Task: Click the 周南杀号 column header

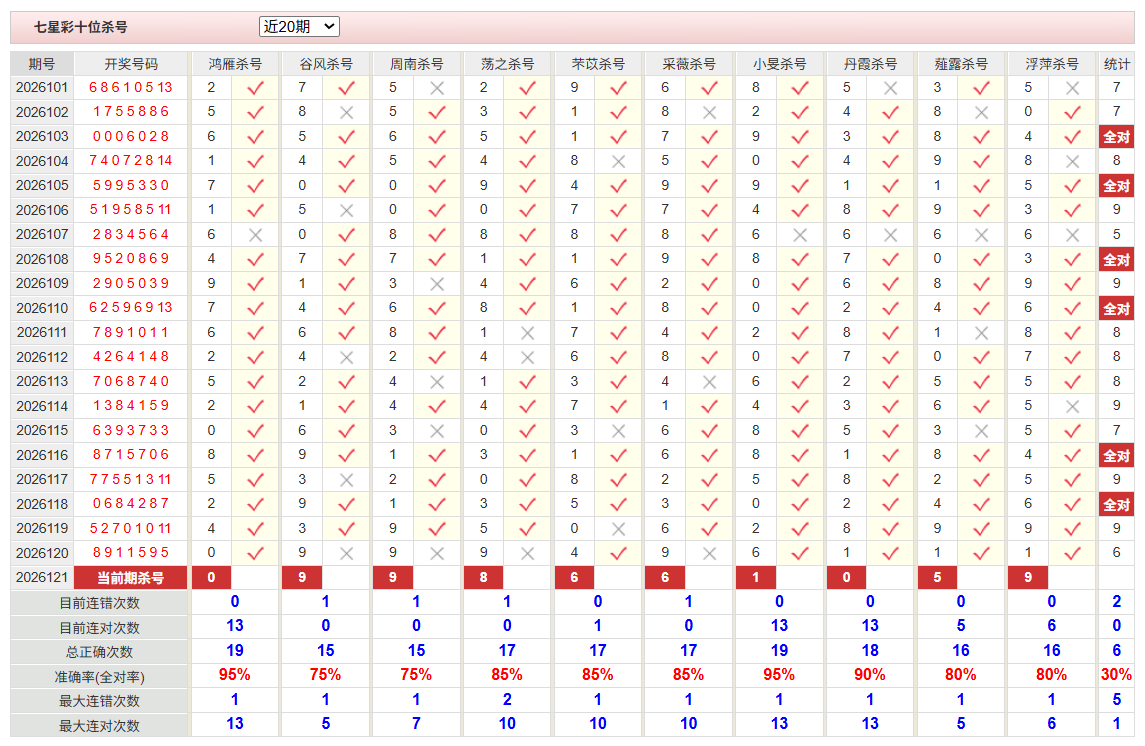Action: [x=416, y=64]
